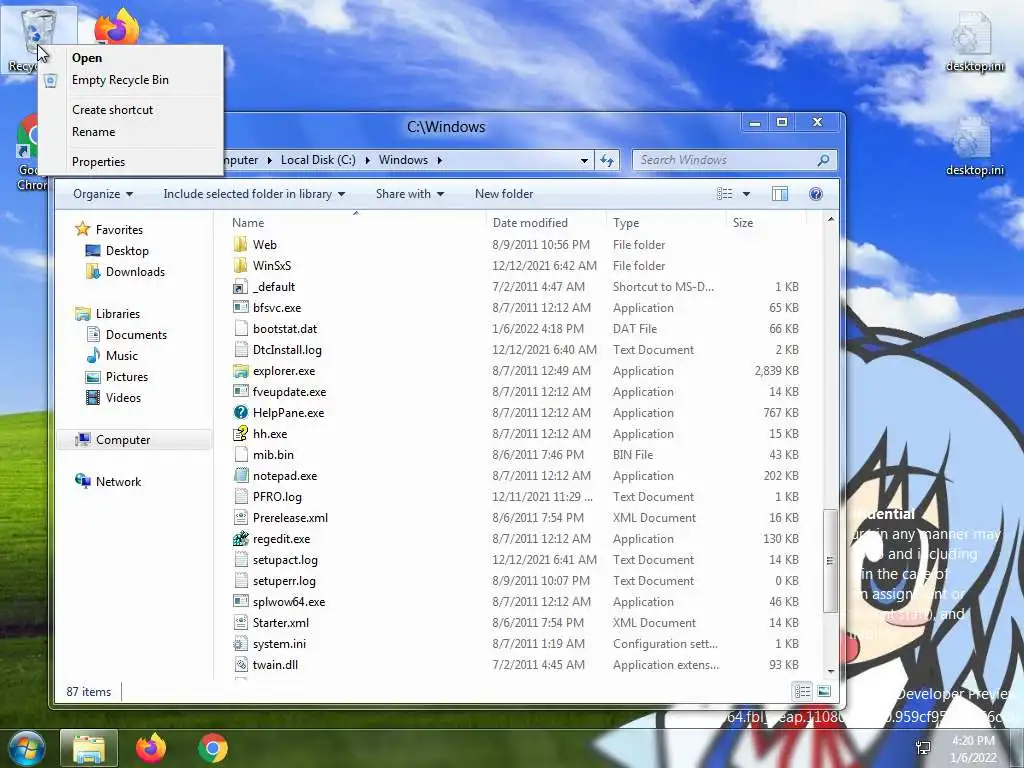Change view using the view icon
This screenshot has width=1024, height=768.
click(x=724, y=194)
